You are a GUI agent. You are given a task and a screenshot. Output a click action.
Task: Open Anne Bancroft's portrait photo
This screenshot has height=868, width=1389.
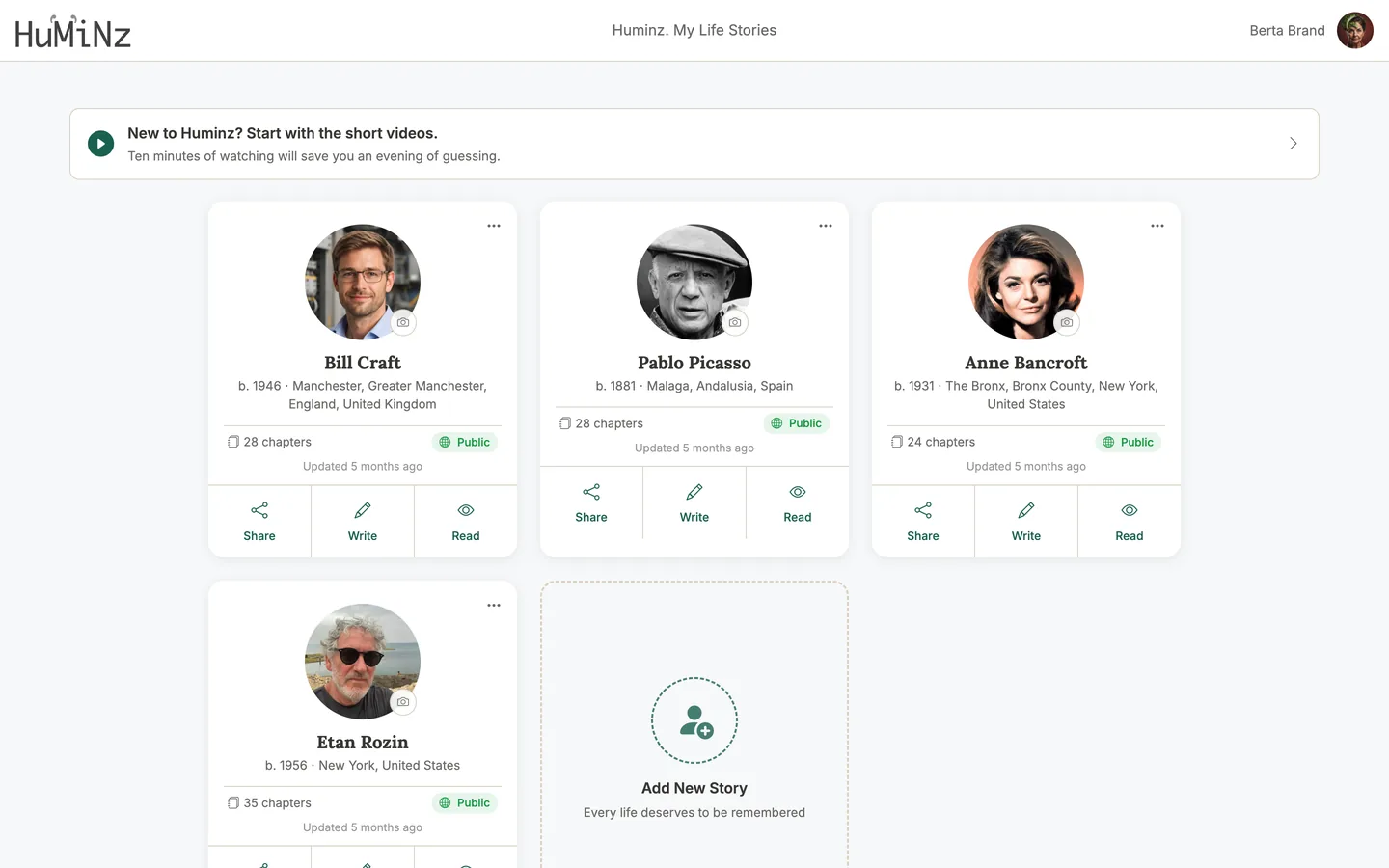(1026, 282)
